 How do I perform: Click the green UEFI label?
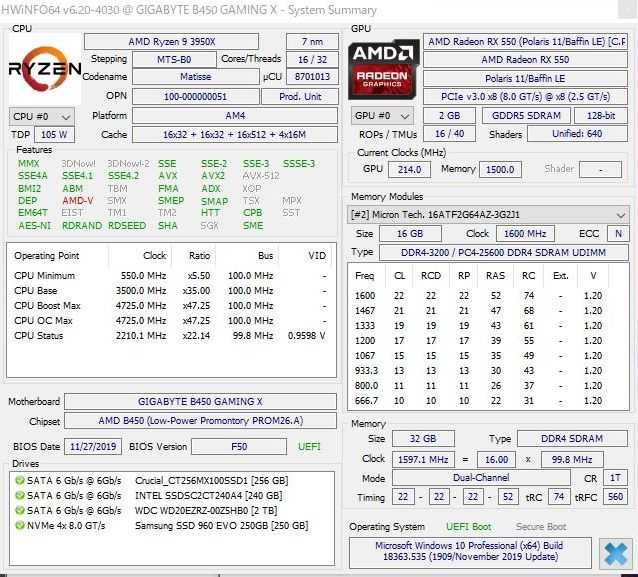(309, 447)
